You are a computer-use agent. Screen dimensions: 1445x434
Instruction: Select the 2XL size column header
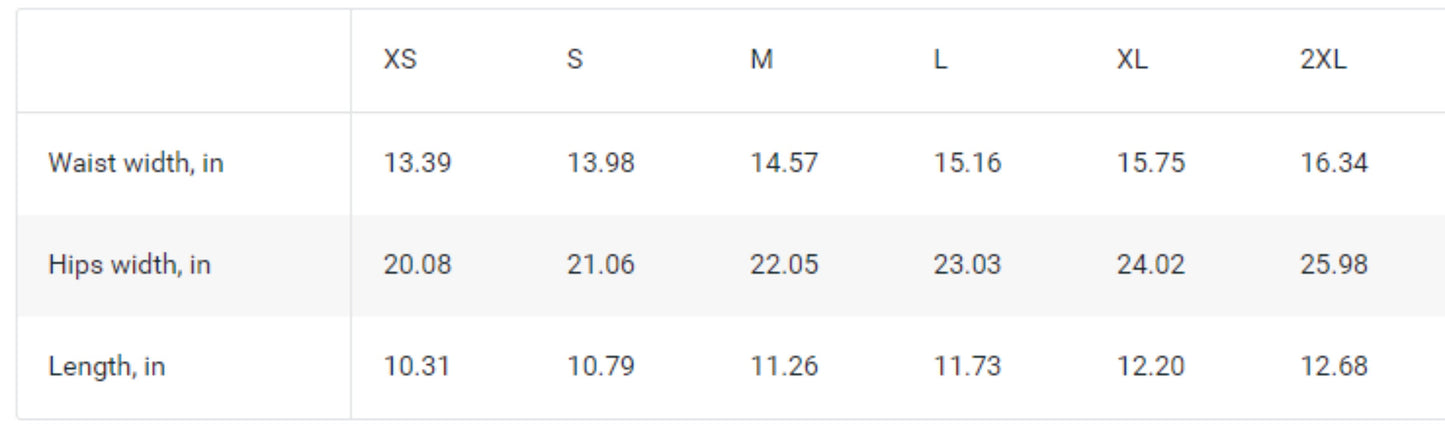pyautogui.click(x=1323, y=60)
